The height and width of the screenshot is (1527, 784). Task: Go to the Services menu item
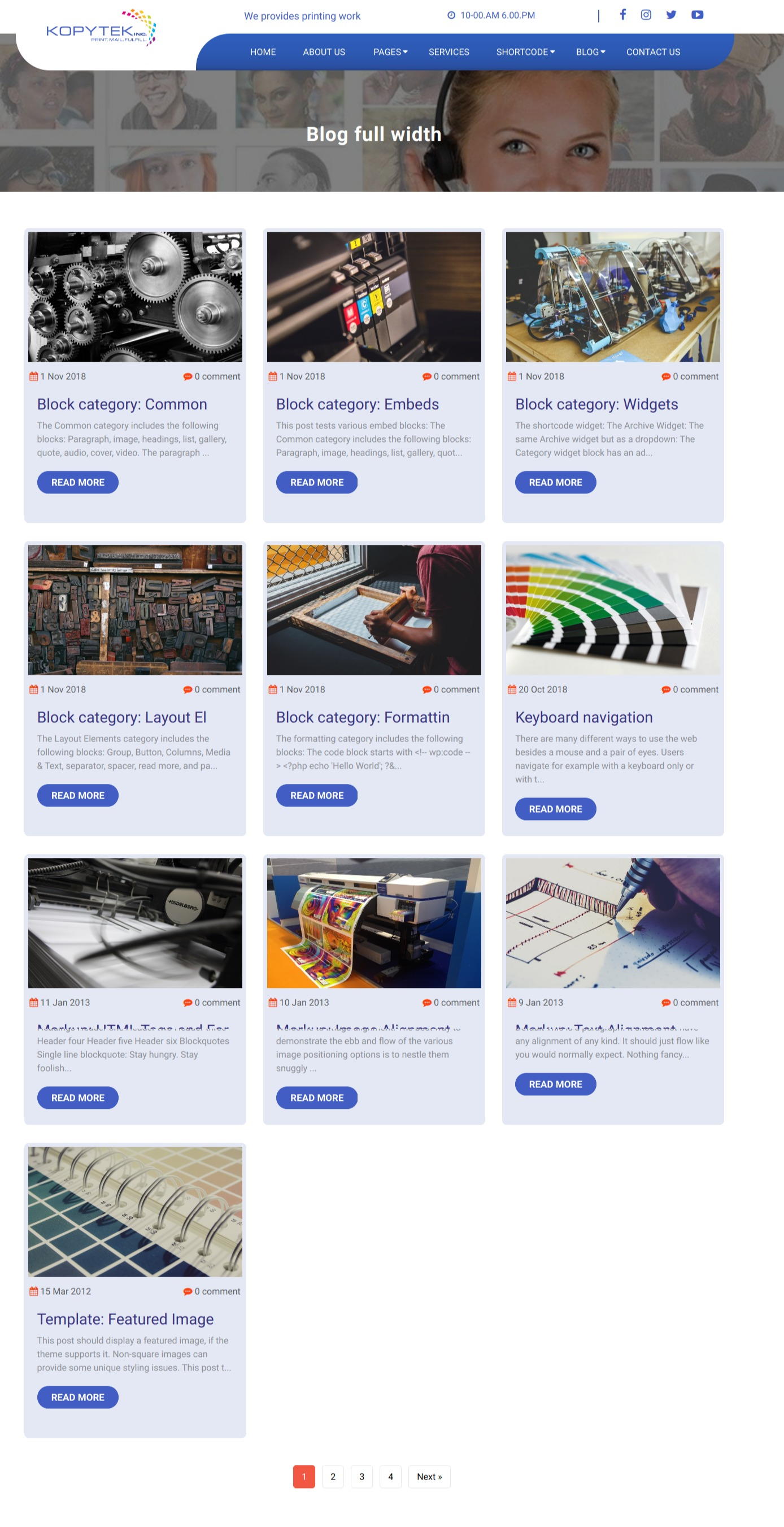pyautogui.click(x=448, y=52)
